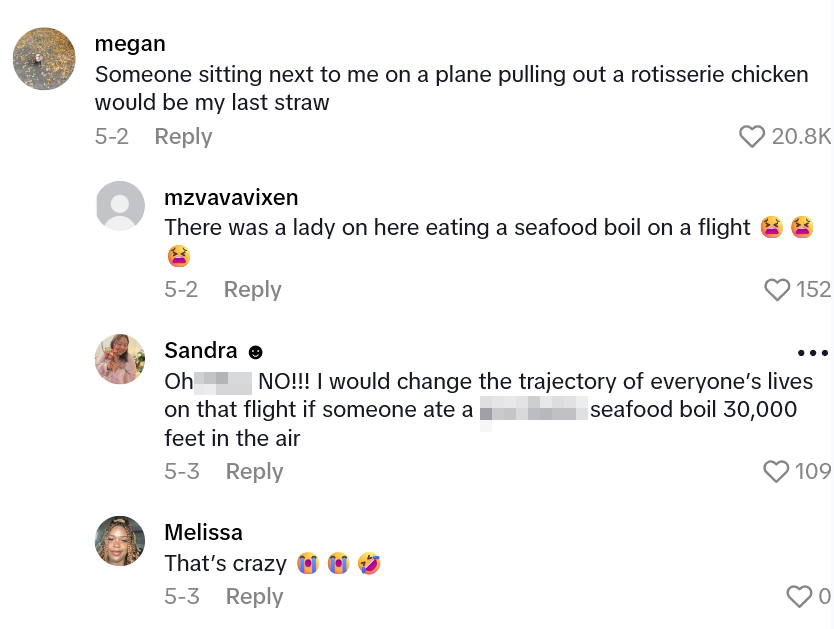The width and height of the screenshot is (834, 629).
Task: Open mzvavavixen's default avatar
Action: click(120, 206)
